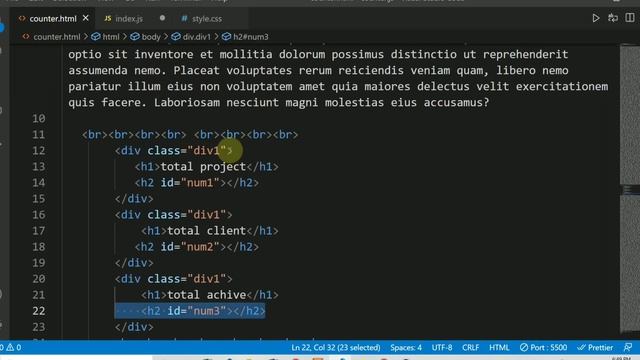The height and width of the screenshot is (360, 640).
Task: Close the counter.html tab
Action: (85, 18)
